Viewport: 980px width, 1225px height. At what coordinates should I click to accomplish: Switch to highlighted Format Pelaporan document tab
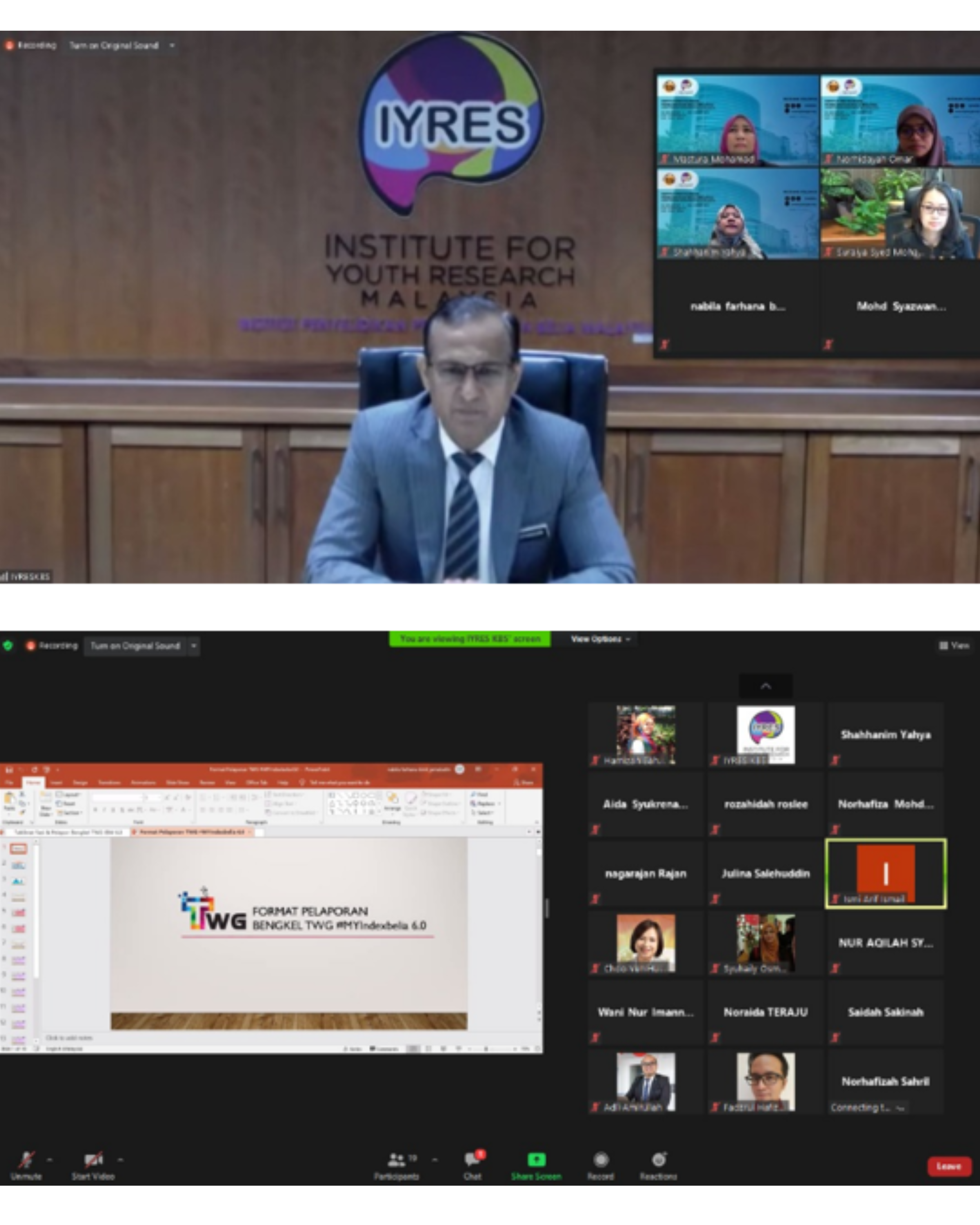(192, 832)
